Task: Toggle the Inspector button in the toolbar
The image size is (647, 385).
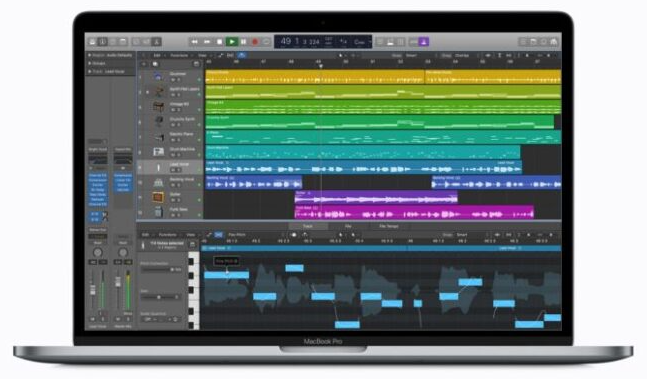Action: tap(103, 42)
